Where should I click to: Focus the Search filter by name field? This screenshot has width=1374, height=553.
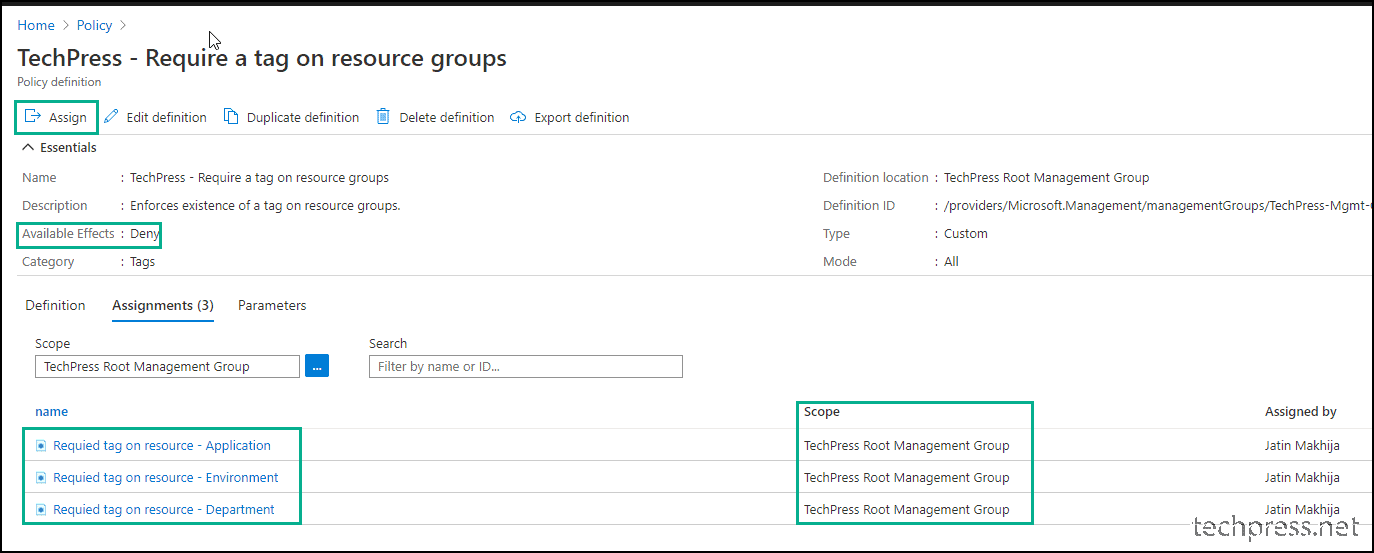click(x=526, y=367)
